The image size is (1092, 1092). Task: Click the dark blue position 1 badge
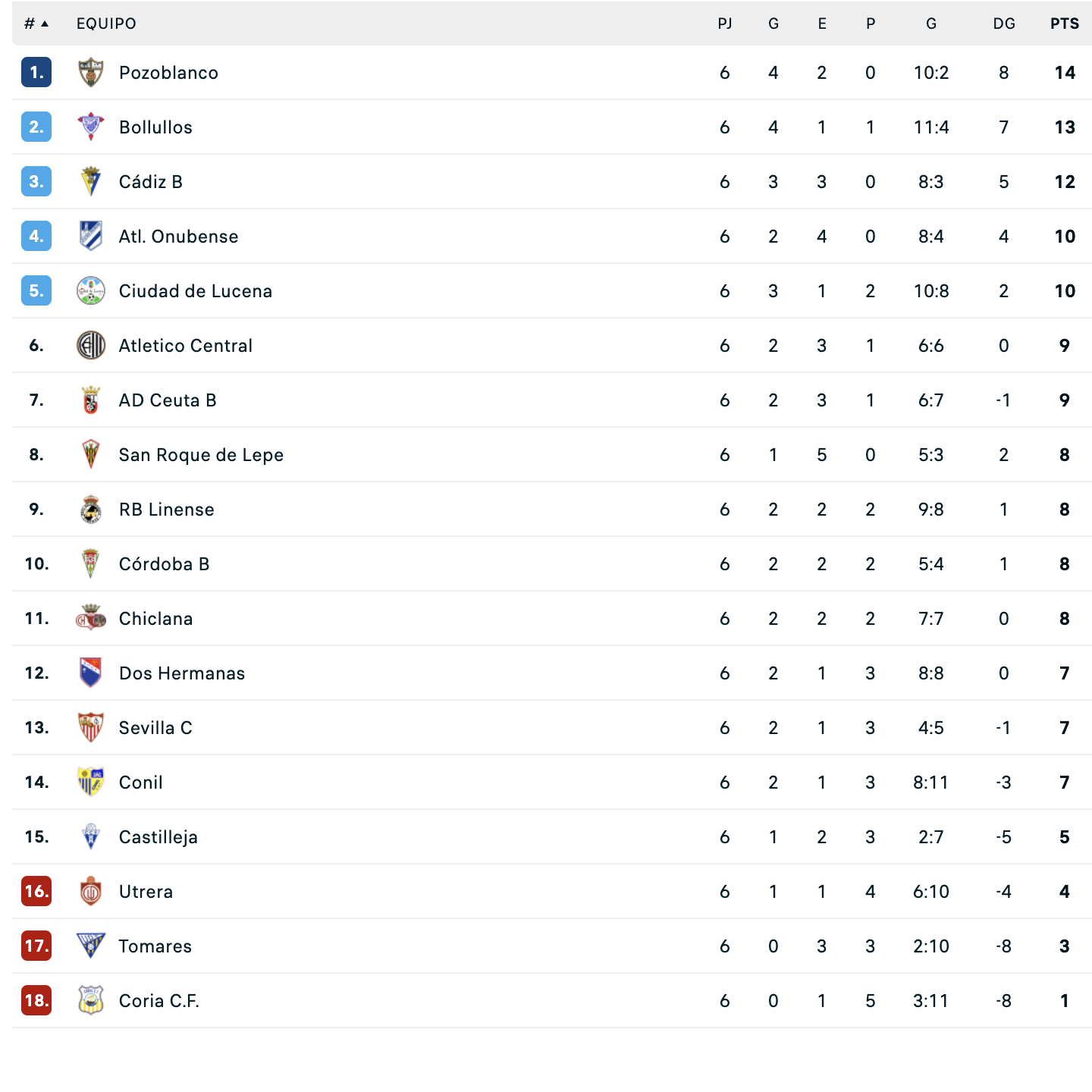point(36,73)
